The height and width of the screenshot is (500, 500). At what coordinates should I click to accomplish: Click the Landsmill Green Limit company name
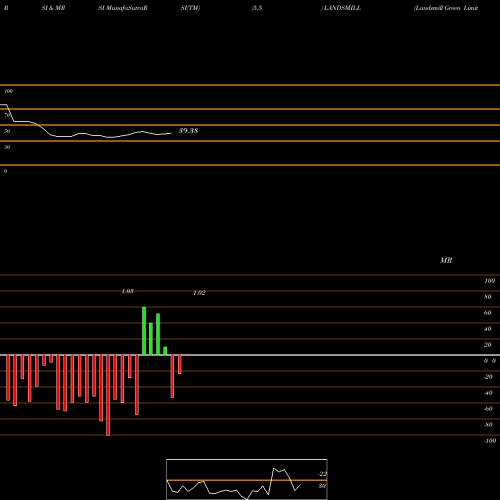tap(446, 8)
